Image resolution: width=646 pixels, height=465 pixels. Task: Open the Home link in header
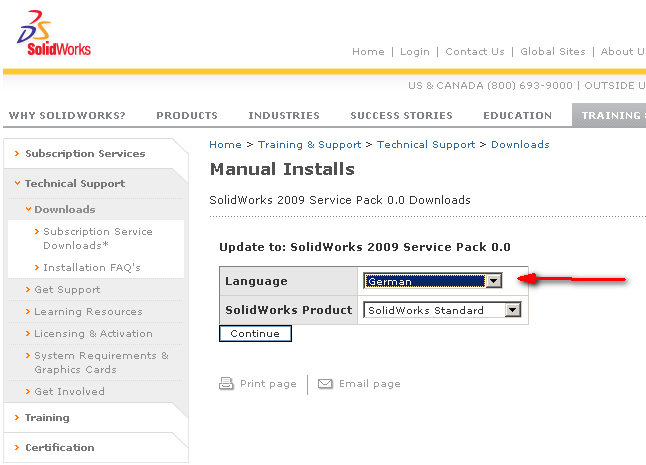pos(368,51)
